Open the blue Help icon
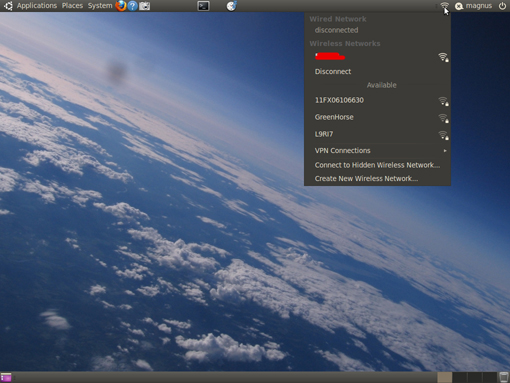This screenshot has height=383, width=510. 132,6
